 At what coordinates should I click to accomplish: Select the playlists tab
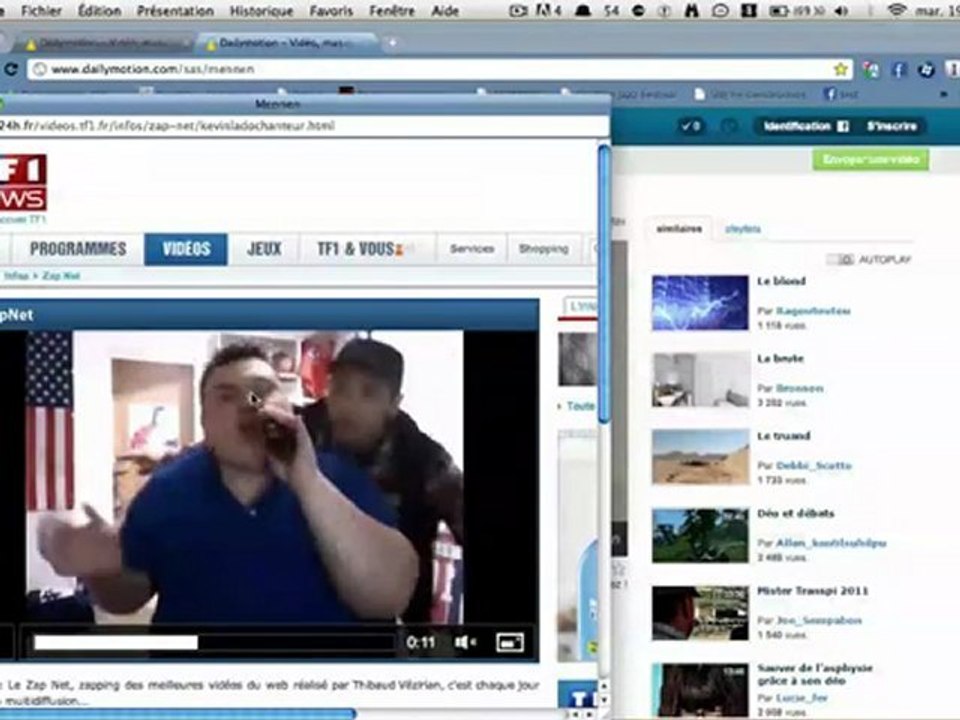coord(743,229)
